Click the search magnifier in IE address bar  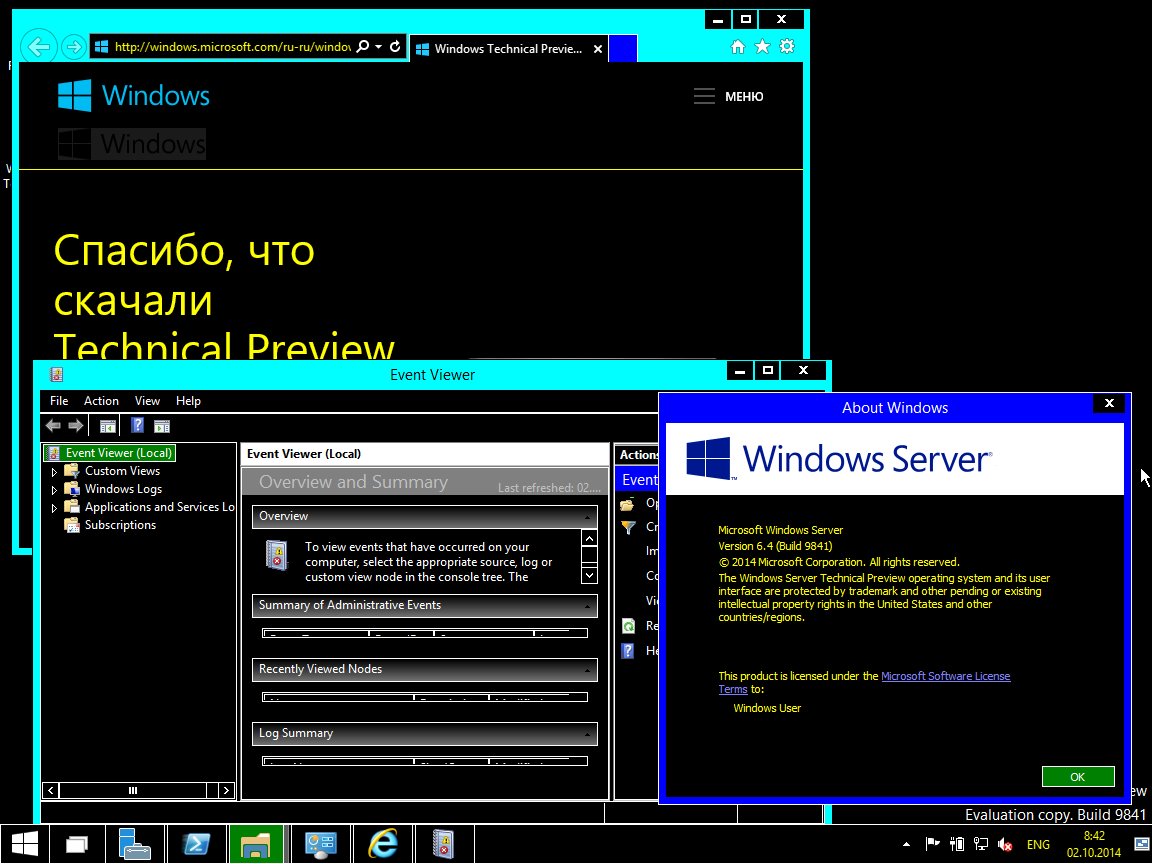tap(362, 46)
